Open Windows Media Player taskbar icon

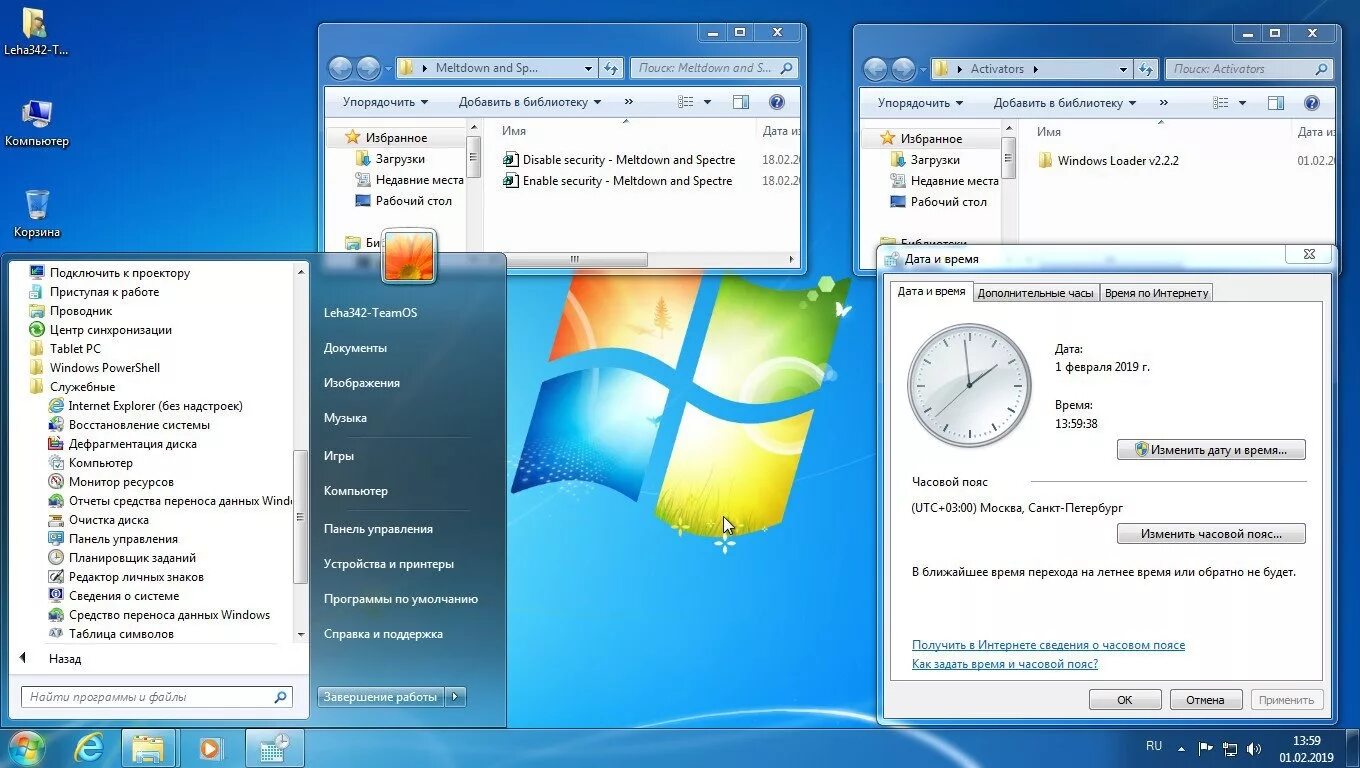210,748
